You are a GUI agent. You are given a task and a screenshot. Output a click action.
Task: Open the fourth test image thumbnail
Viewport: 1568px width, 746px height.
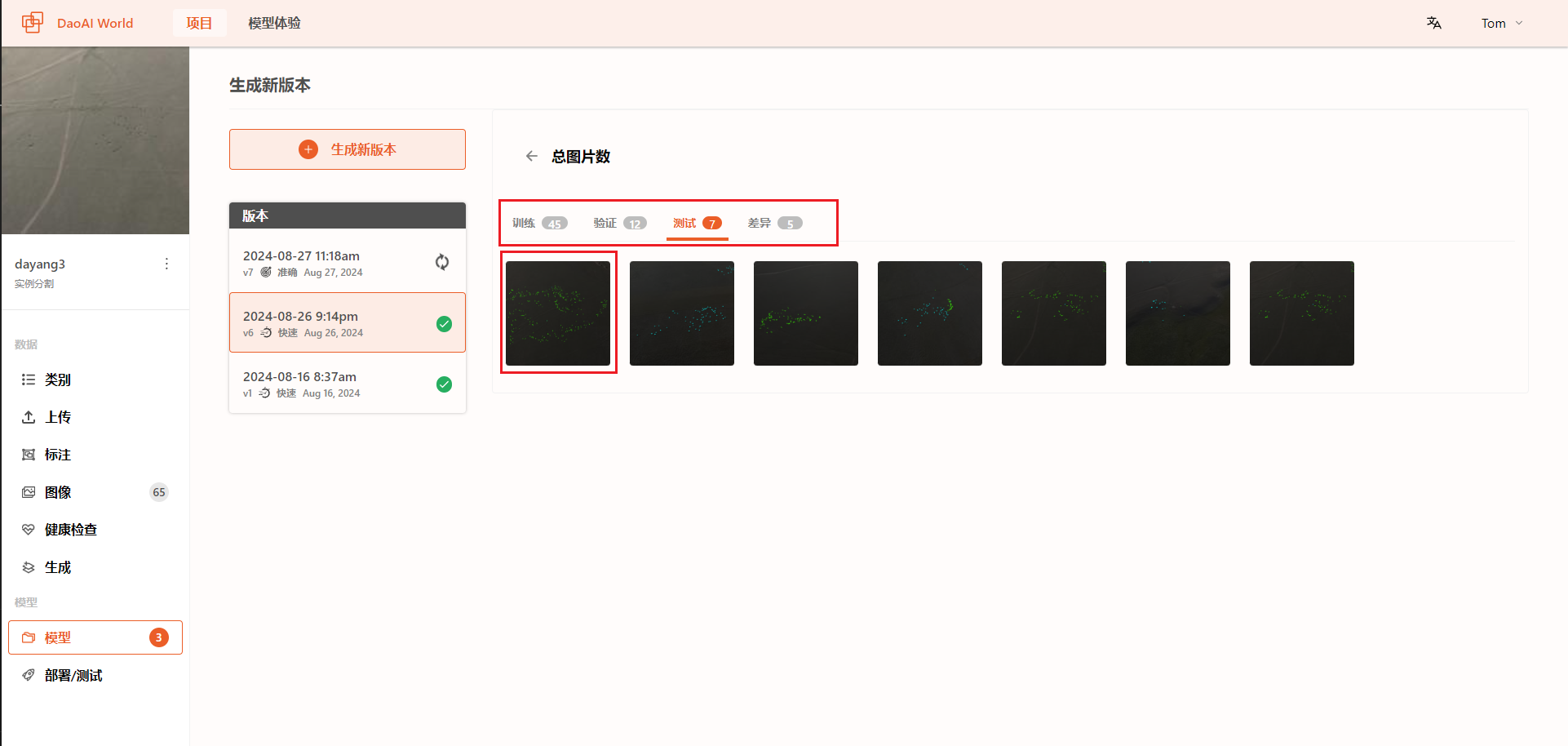coord(930,313)
